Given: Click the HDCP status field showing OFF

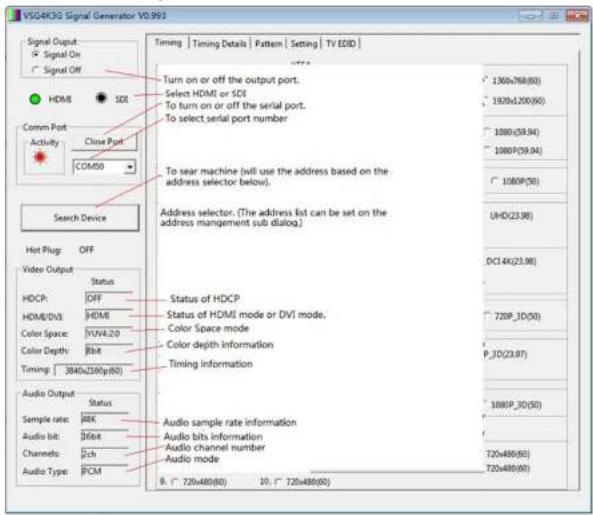Looking at the screenshot, I should coord(109,298).
